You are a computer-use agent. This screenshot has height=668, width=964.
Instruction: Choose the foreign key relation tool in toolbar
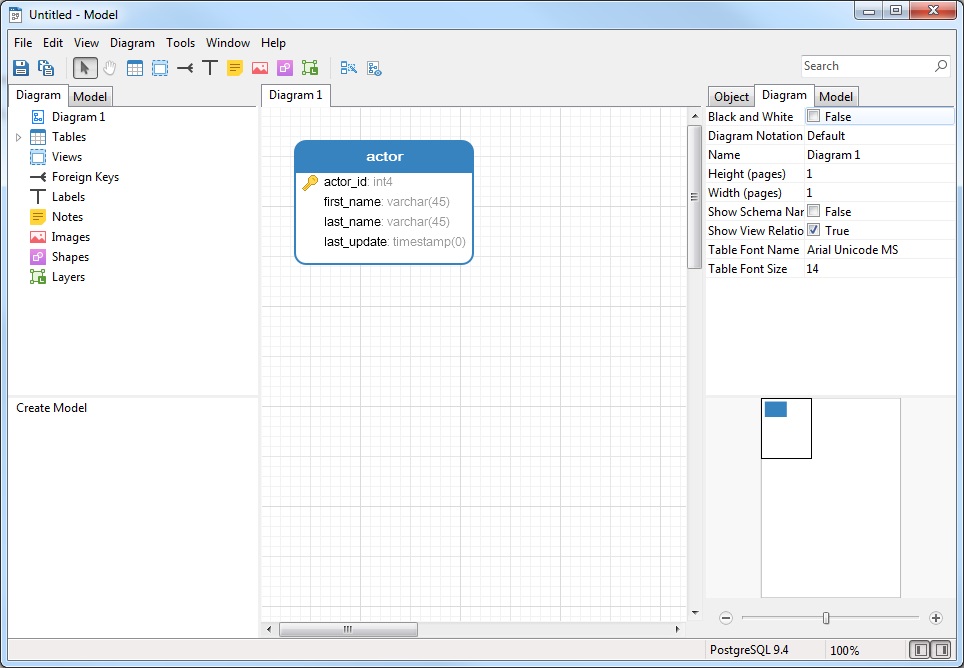[185, 68]
